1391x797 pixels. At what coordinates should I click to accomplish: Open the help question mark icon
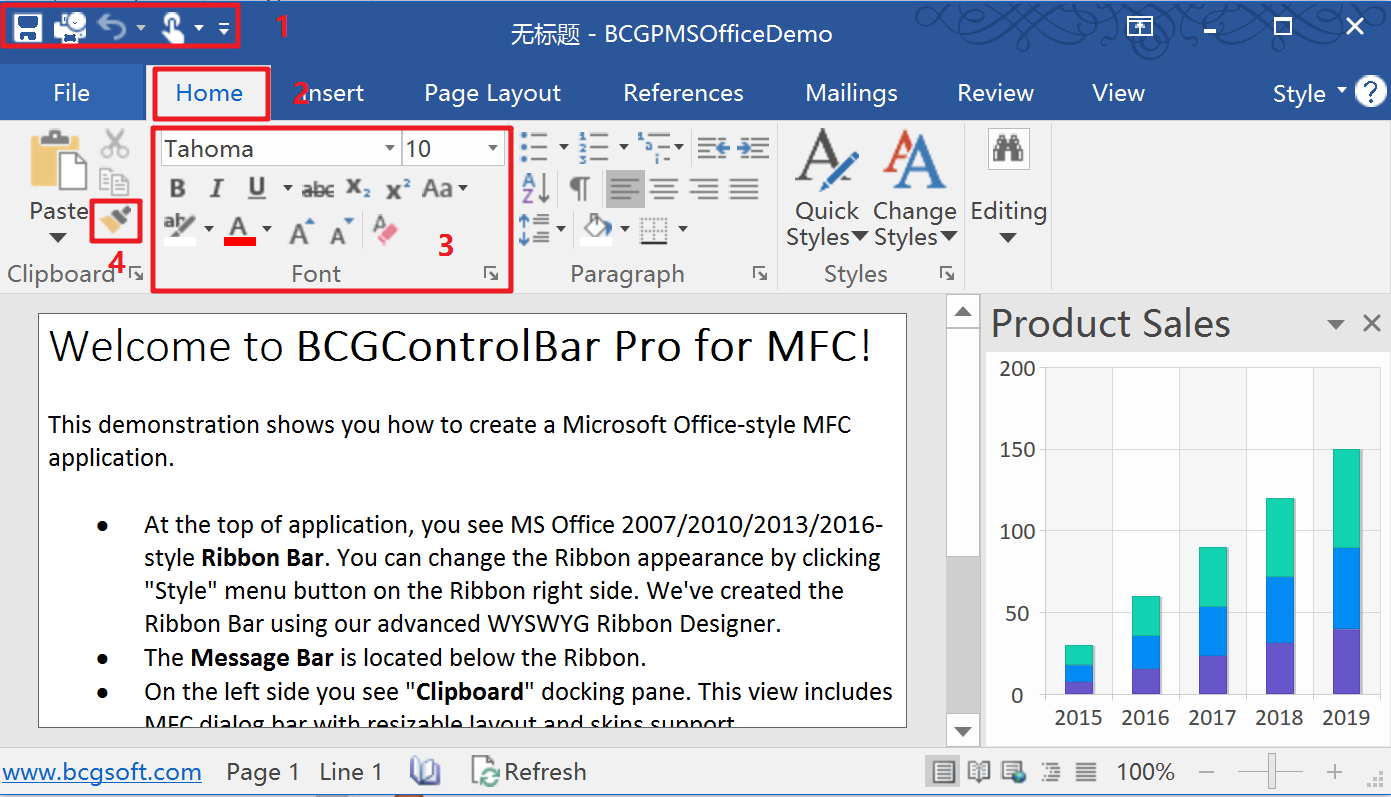(1370, 93)
